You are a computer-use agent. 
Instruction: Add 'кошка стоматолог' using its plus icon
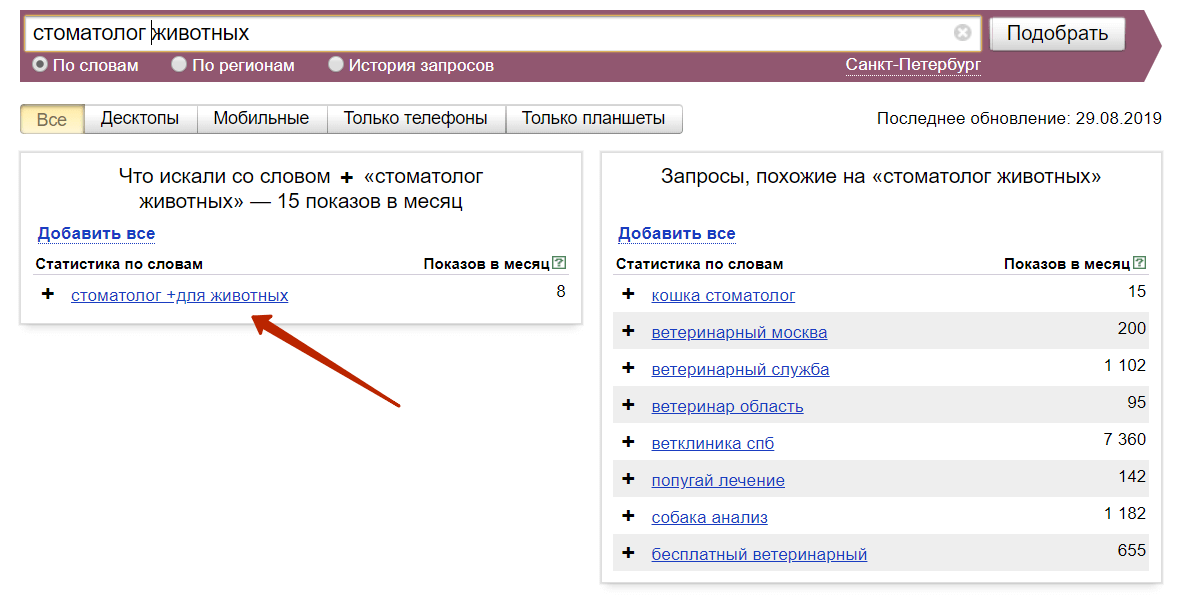[628, 294]
